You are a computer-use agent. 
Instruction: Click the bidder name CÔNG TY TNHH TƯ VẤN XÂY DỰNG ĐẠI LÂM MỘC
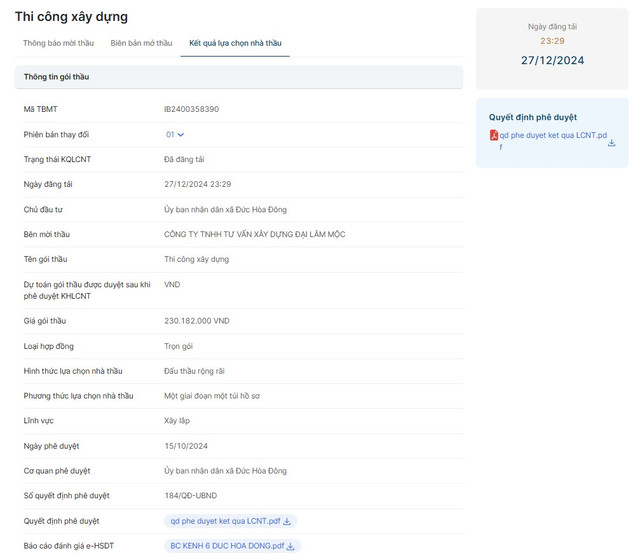254,234
